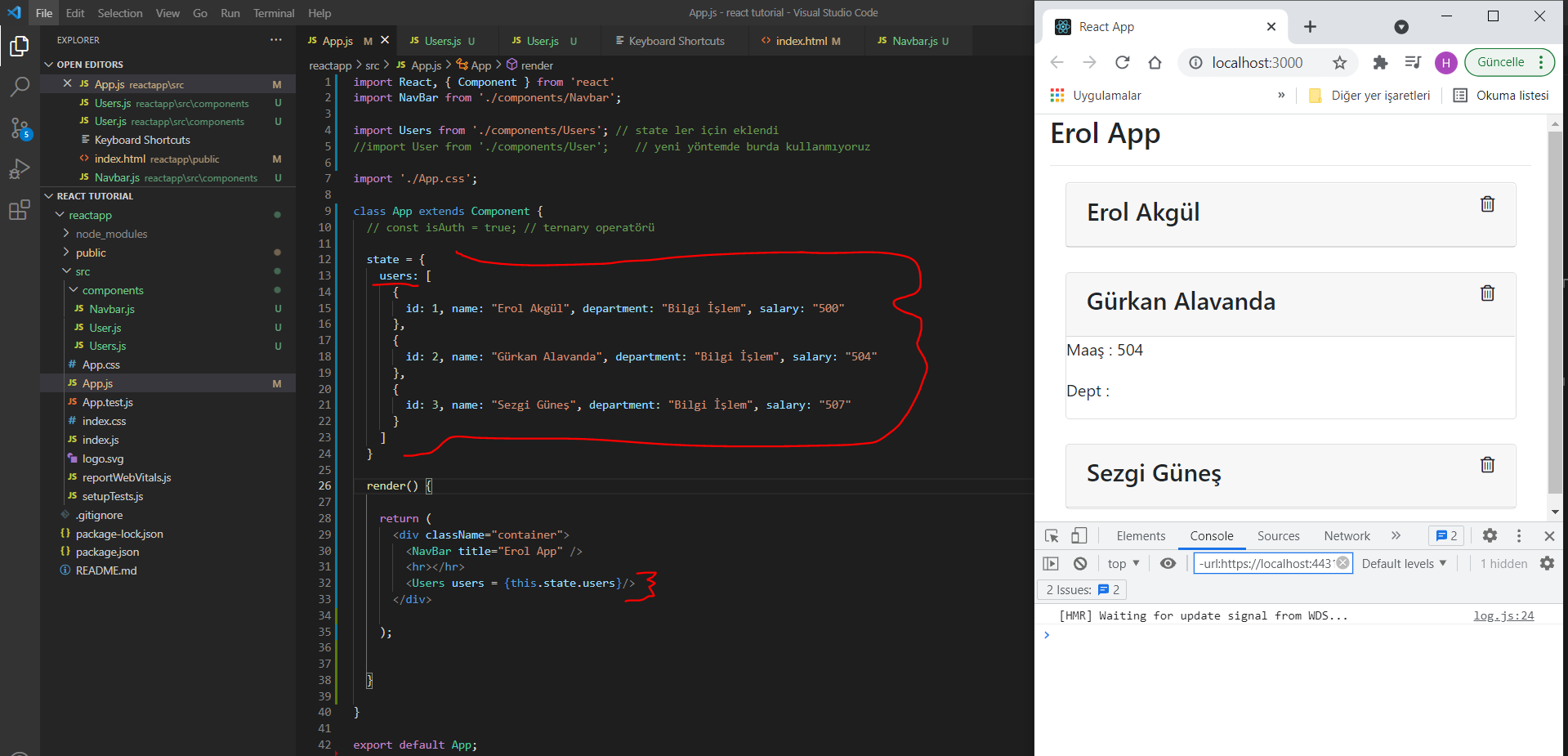The width and height of the screenshot is (1568, 756).
Task: Open the Terminal menu
Action: 274,13
